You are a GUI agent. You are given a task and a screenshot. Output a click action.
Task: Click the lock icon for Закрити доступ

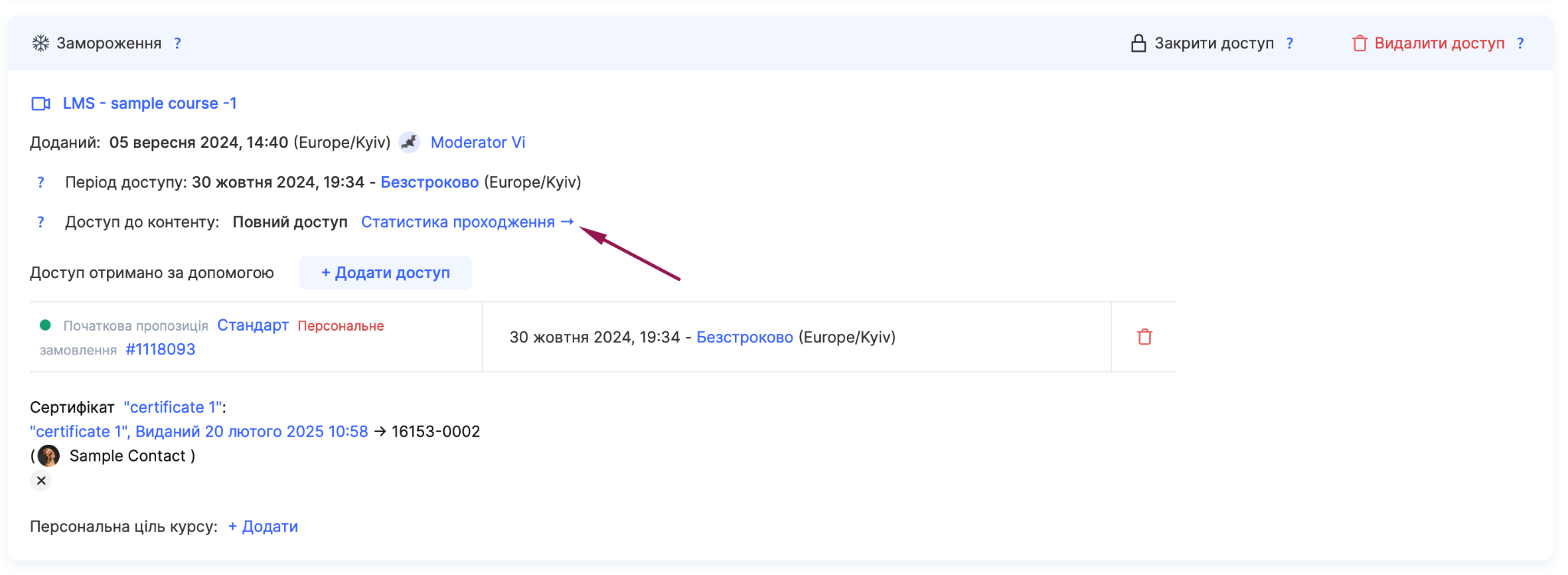coord(1138,43)
